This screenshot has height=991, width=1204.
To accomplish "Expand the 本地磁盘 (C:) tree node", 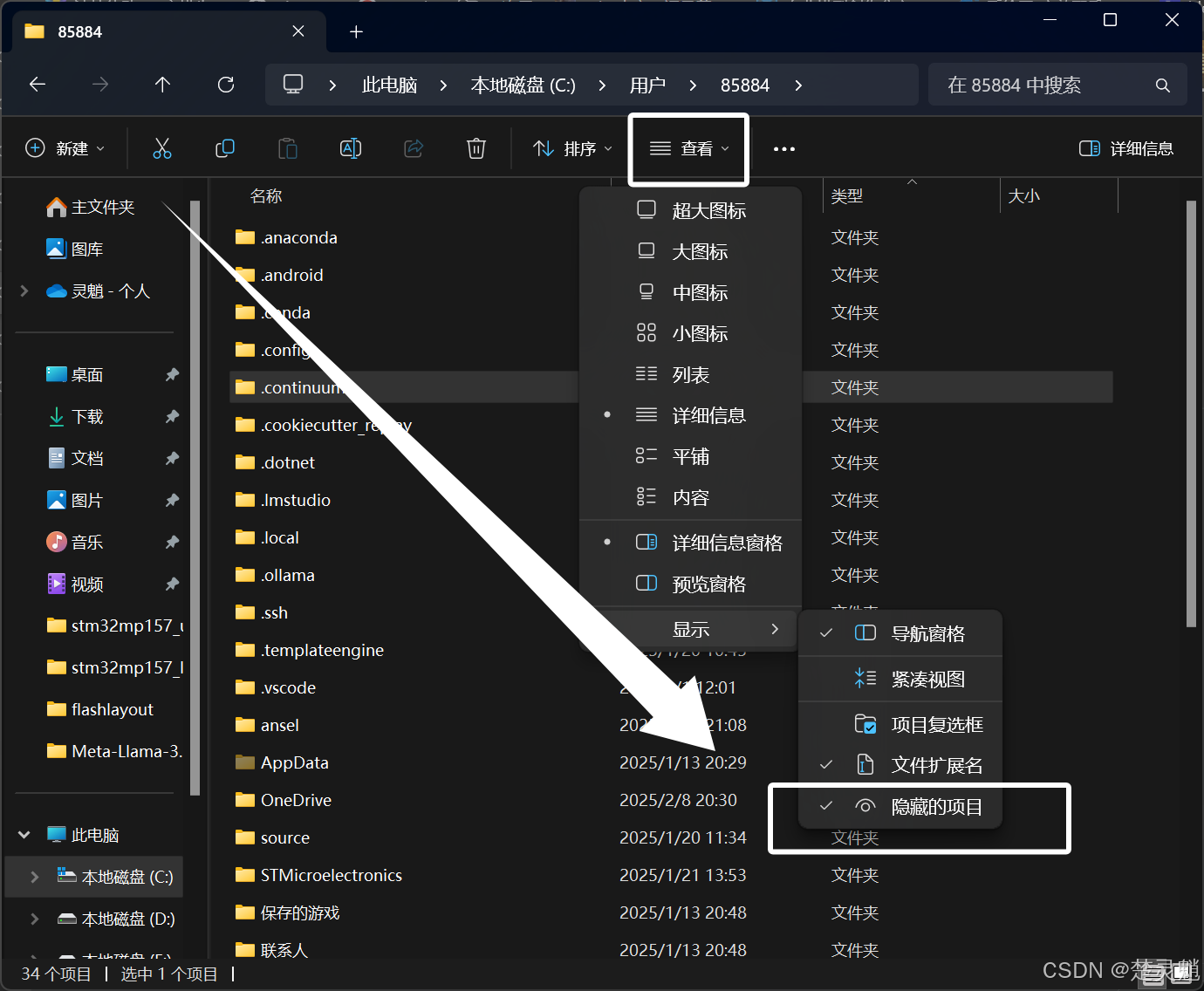I will click(x=35, y=877).
